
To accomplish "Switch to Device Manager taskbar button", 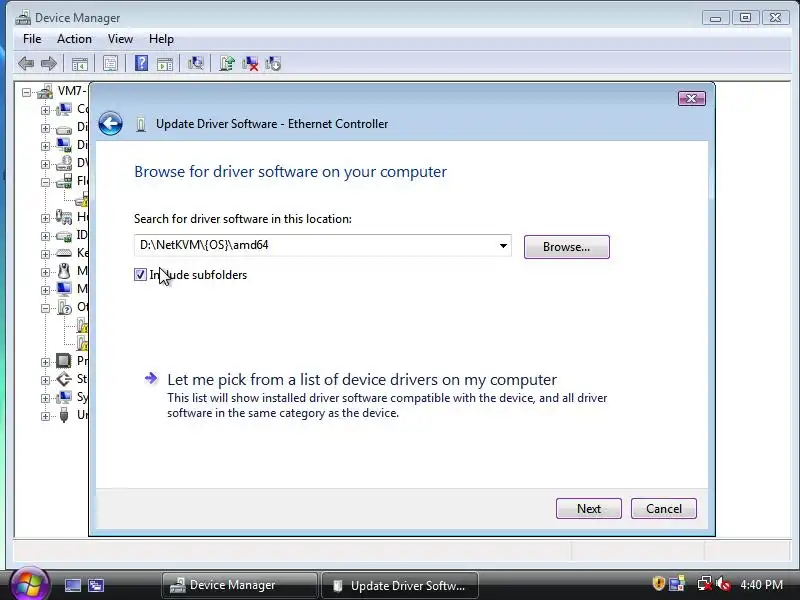I will 239,585.
